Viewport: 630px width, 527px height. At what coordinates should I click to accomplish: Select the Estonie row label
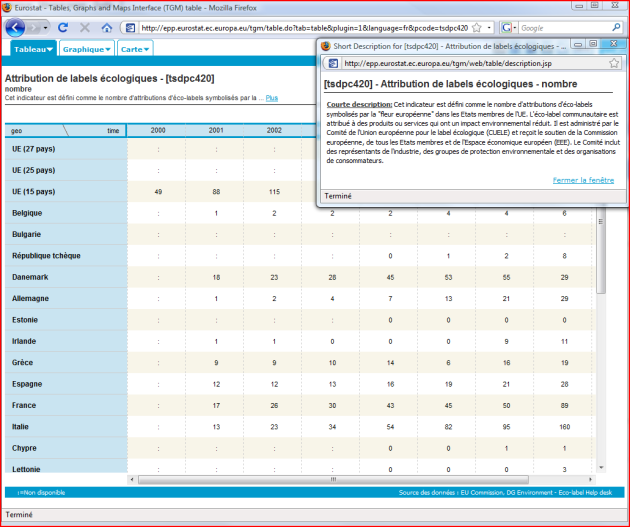click(25, 320)
